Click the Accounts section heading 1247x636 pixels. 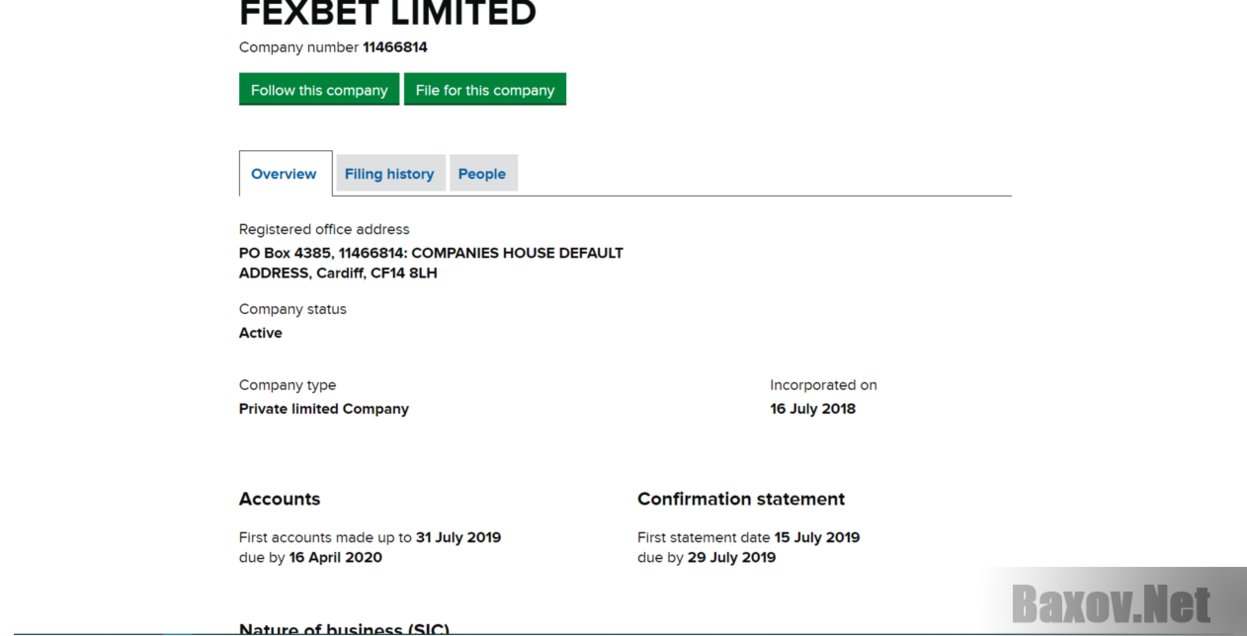pyautogui.click(x=280, y=499)
